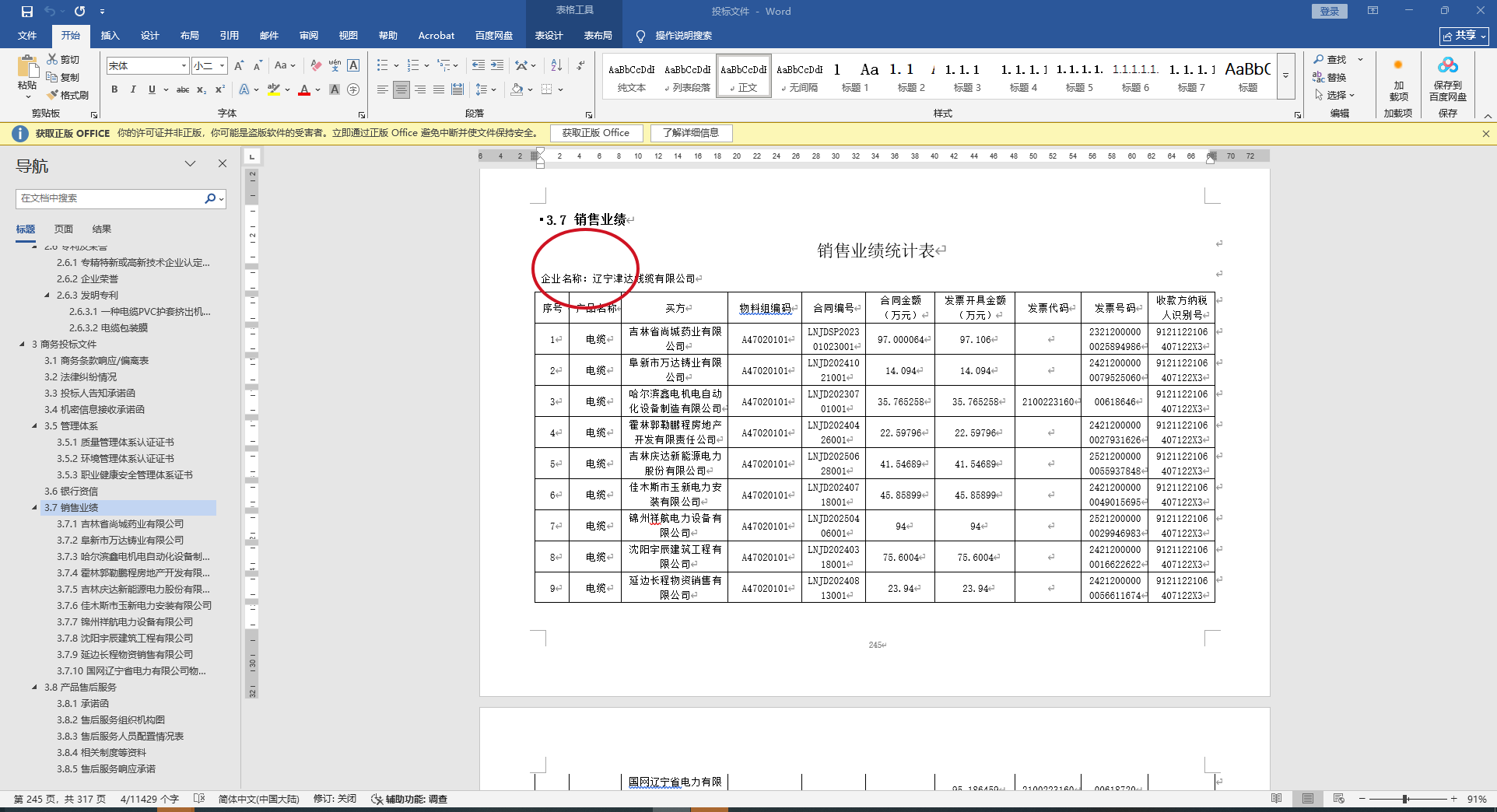Go to 3.8.1 承诺函 in navigation
The height and width of the screenshot is (812, 1497).
click(x=82, y=703)
